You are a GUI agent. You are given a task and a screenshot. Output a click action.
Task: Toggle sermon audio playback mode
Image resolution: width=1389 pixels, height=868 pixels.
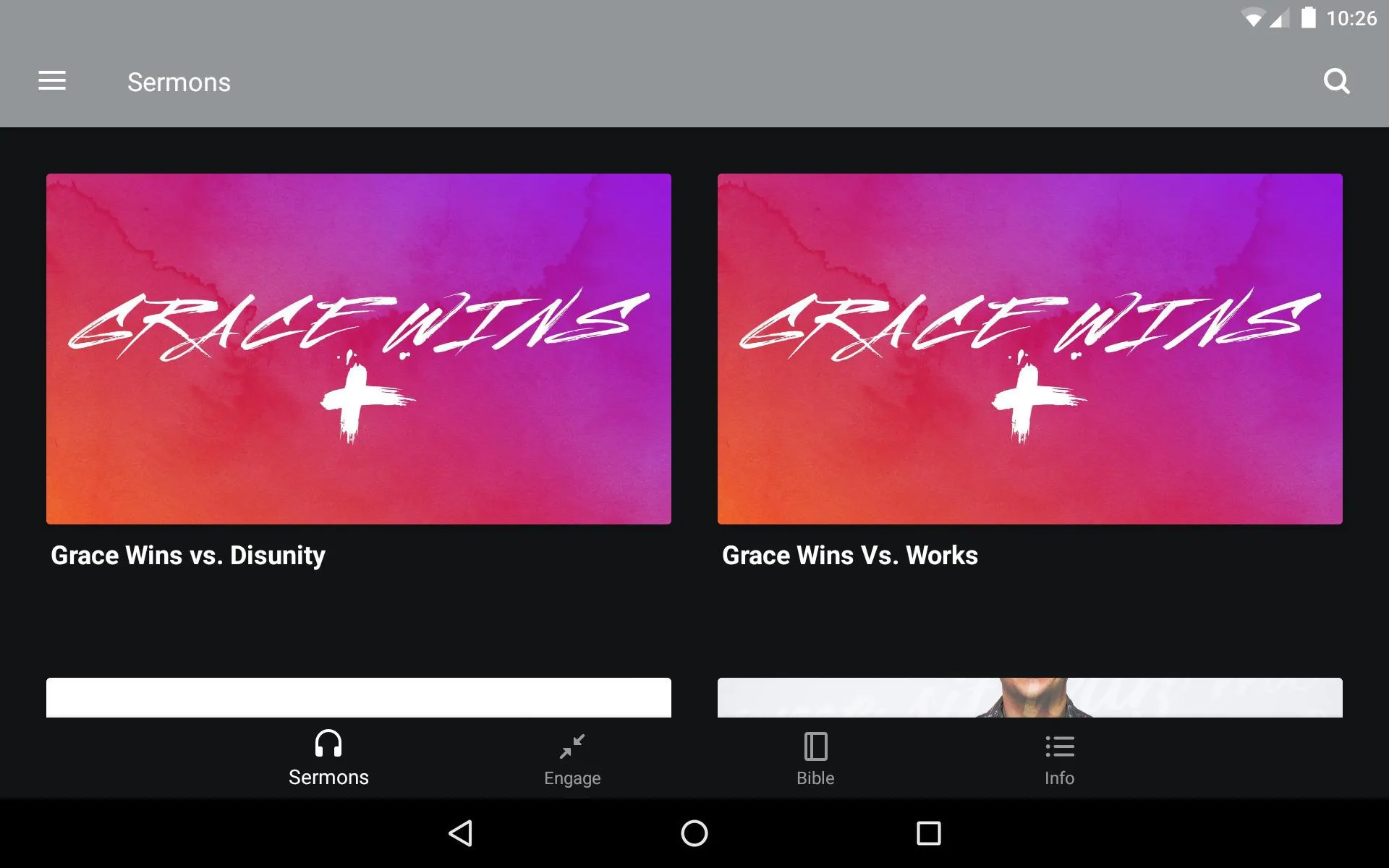click(x=327, y=757)
